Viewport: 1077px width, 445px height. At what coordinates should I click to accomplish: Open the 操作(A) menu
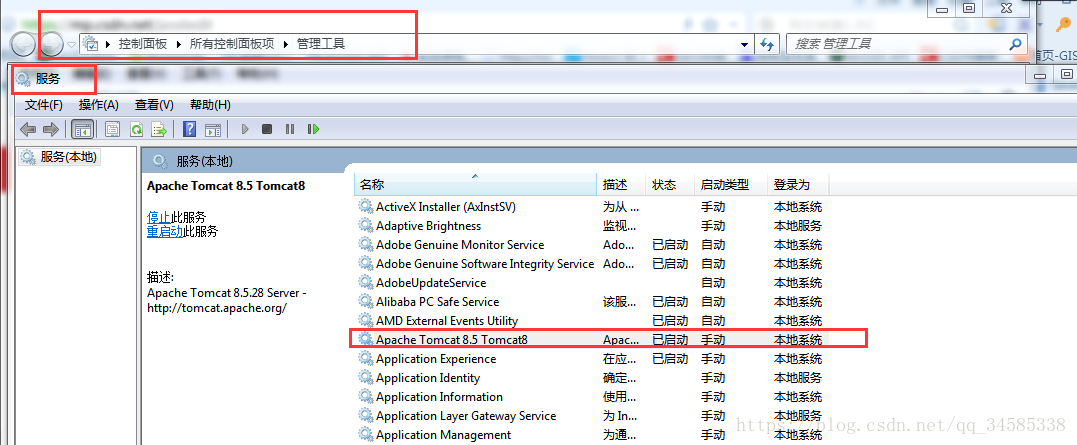coord(98,105)
